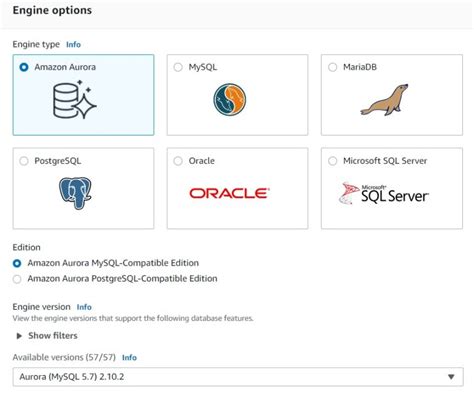Open Info link next to Engine version
Image resolution: width=474 pixels, height=398 pixels.
[x=84, y=307]
